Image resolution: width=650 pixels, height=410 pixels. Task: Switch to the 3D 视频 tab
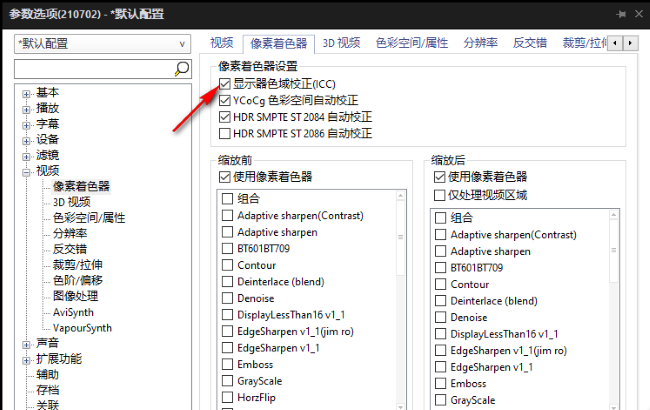click(x=340, y=43)
